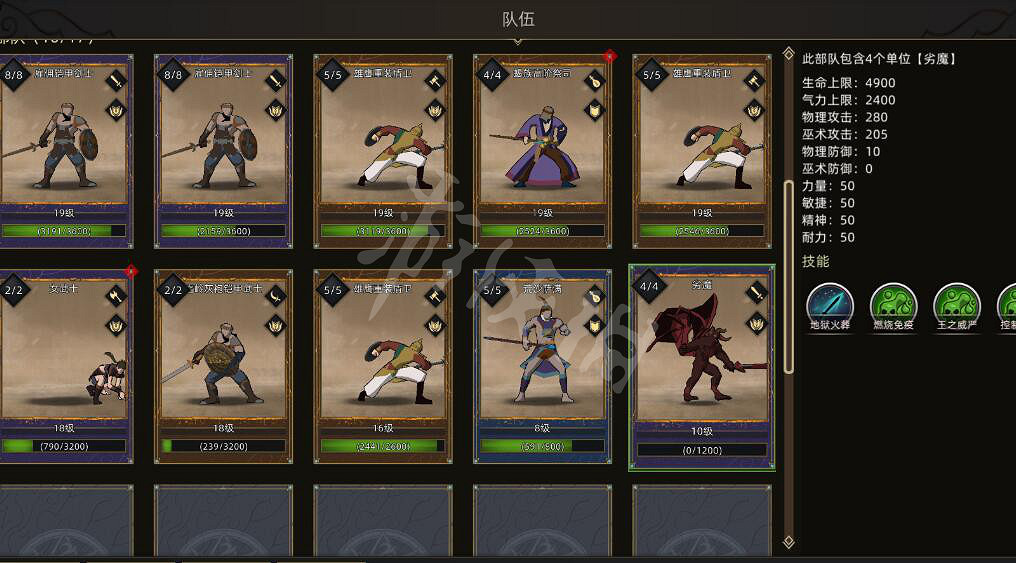Screen dimensions: 1016x563
Task: Select the 荒沙萨满 unit card
Action: click(542, 367)
